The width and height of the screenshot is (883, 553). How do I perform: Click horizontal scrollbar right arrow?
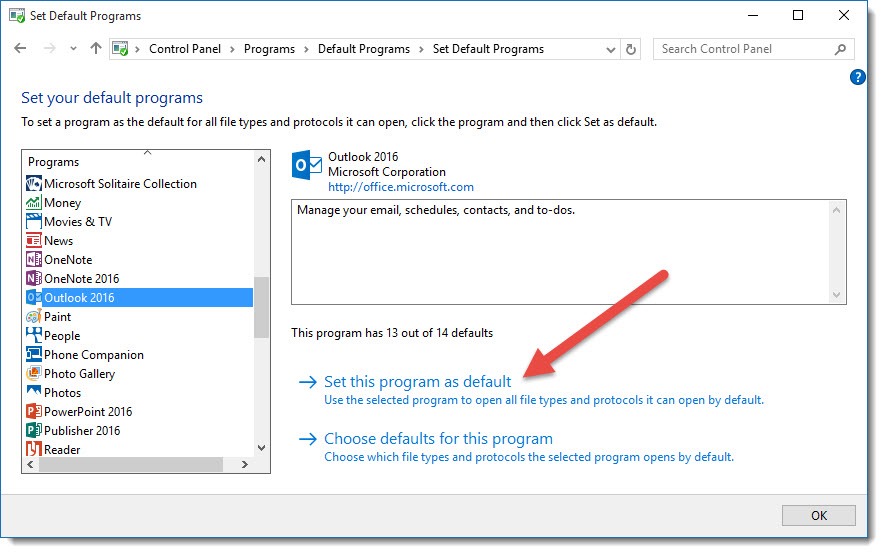click(x=244, y=465)
